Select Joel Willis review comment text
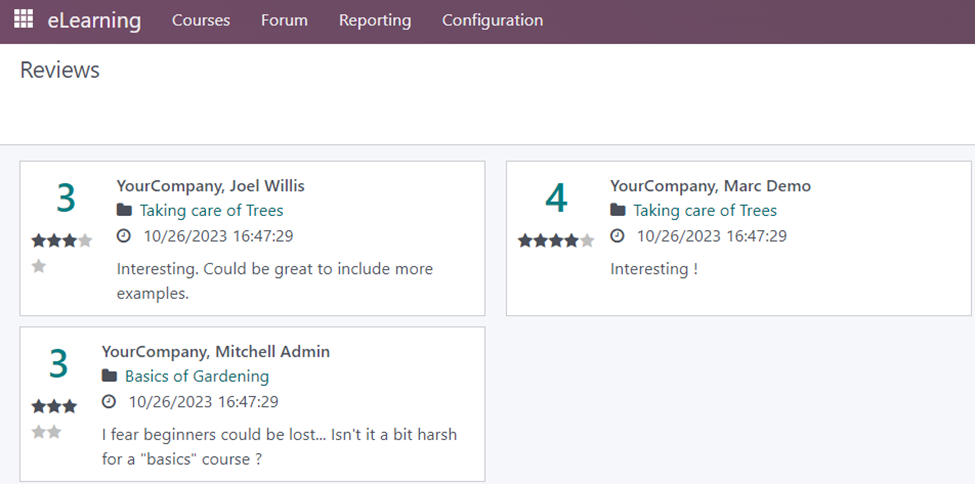 [274, 281]
